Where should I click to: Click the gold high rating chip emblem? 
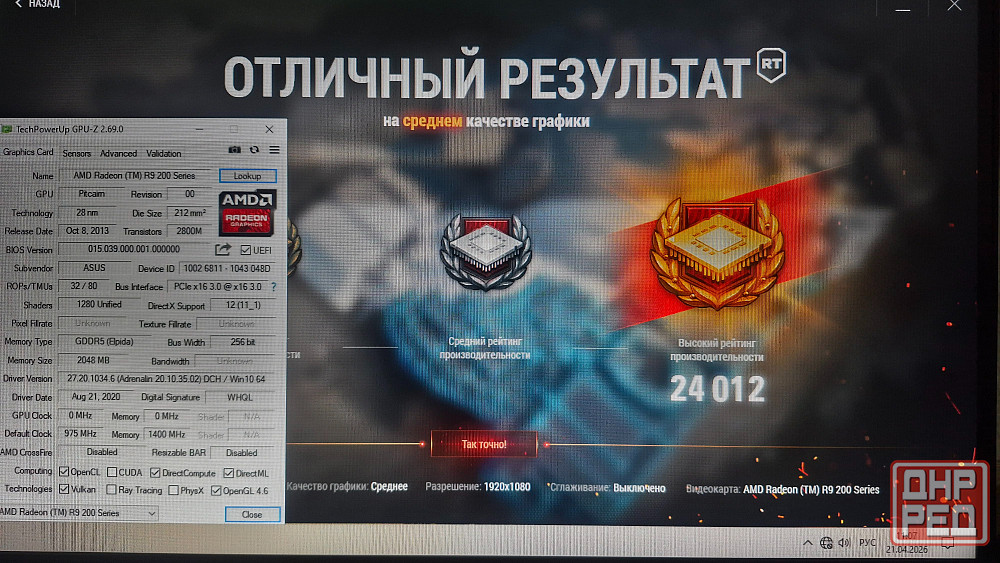[x=717, y=253]
